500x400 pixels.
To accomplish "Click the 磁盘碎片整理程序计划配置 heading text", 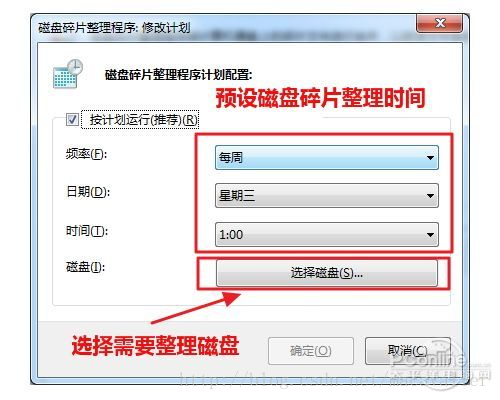I will click(178, 75).
